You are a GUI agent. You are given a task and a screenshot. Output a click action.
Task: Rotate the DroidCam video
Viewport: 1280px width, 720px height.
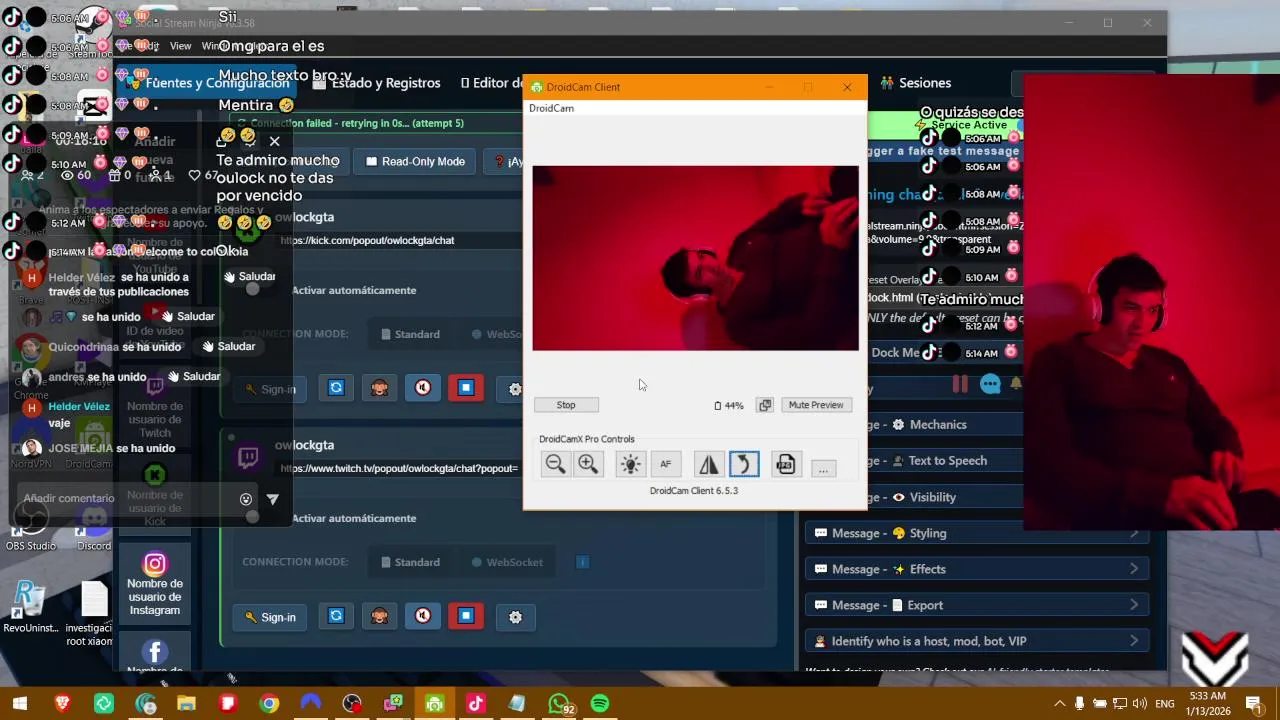point(744,464)
